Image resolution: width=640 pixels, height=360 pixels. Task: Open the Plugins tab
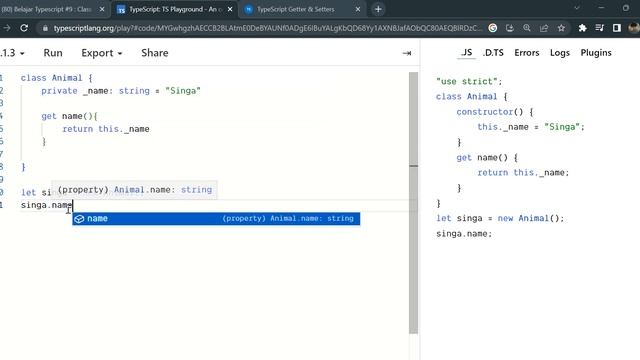(596, 53)
